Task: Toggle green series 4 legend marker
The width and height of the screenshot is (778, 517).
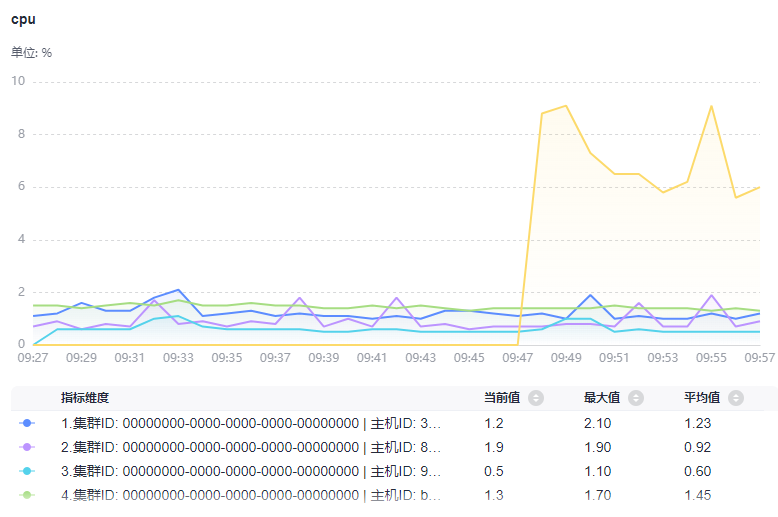Action: [27, 495]
